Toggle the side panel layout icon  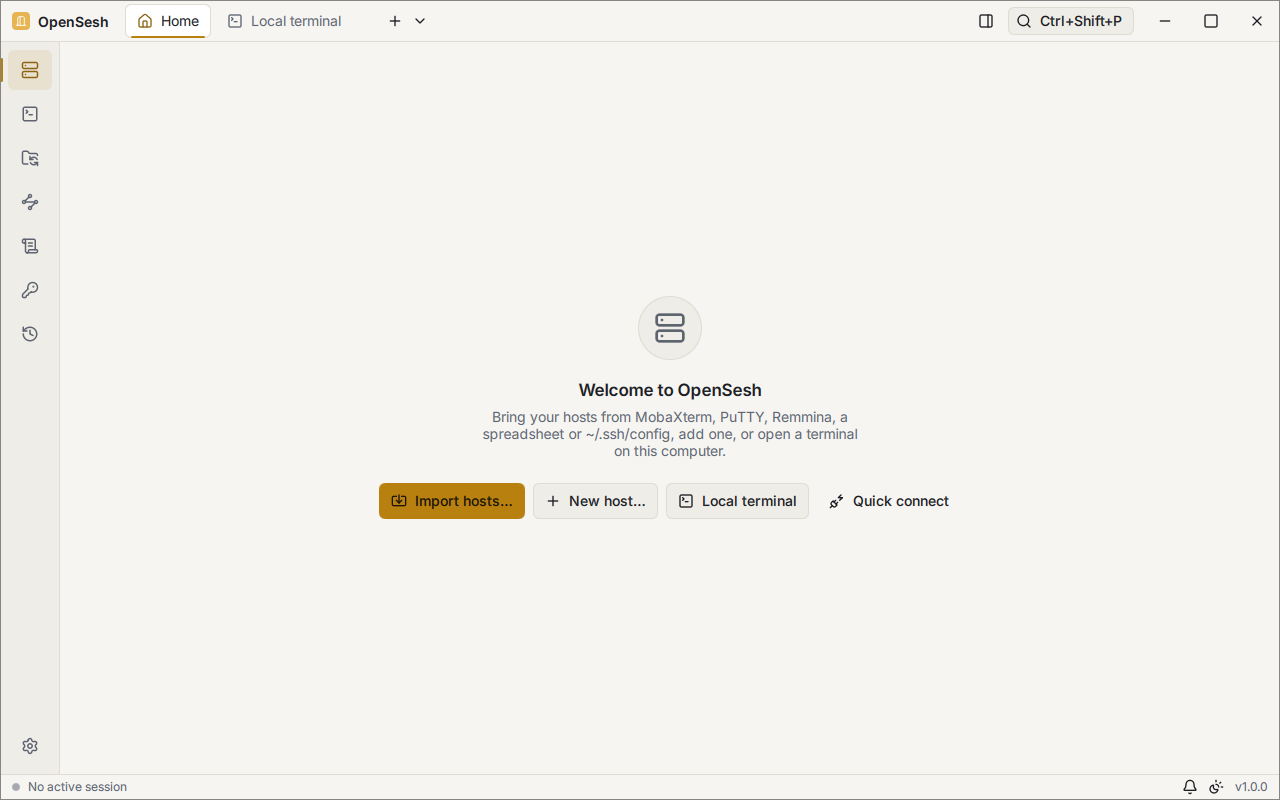pyautogui.click(x=986, y=21)
